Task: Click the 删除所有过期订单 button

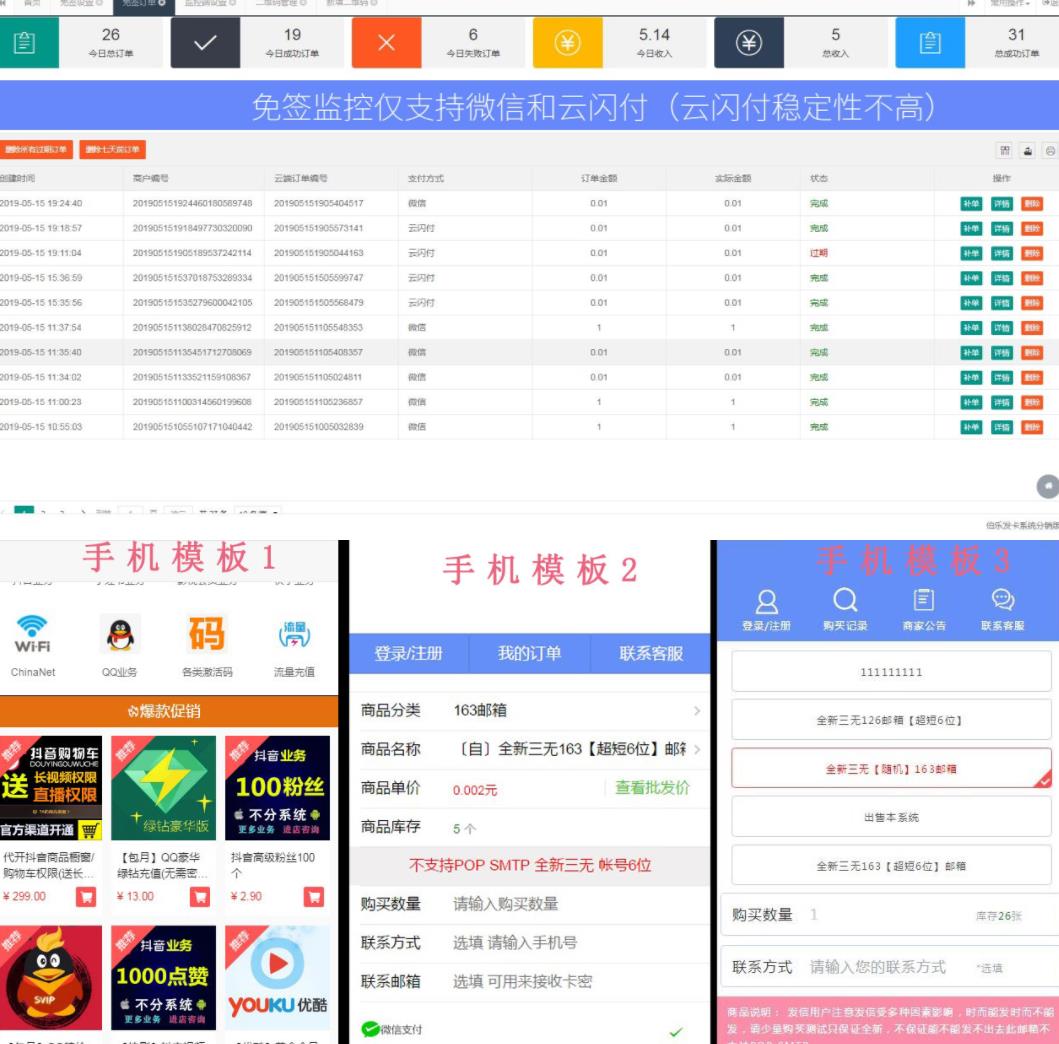Action: tap(36, 149)
